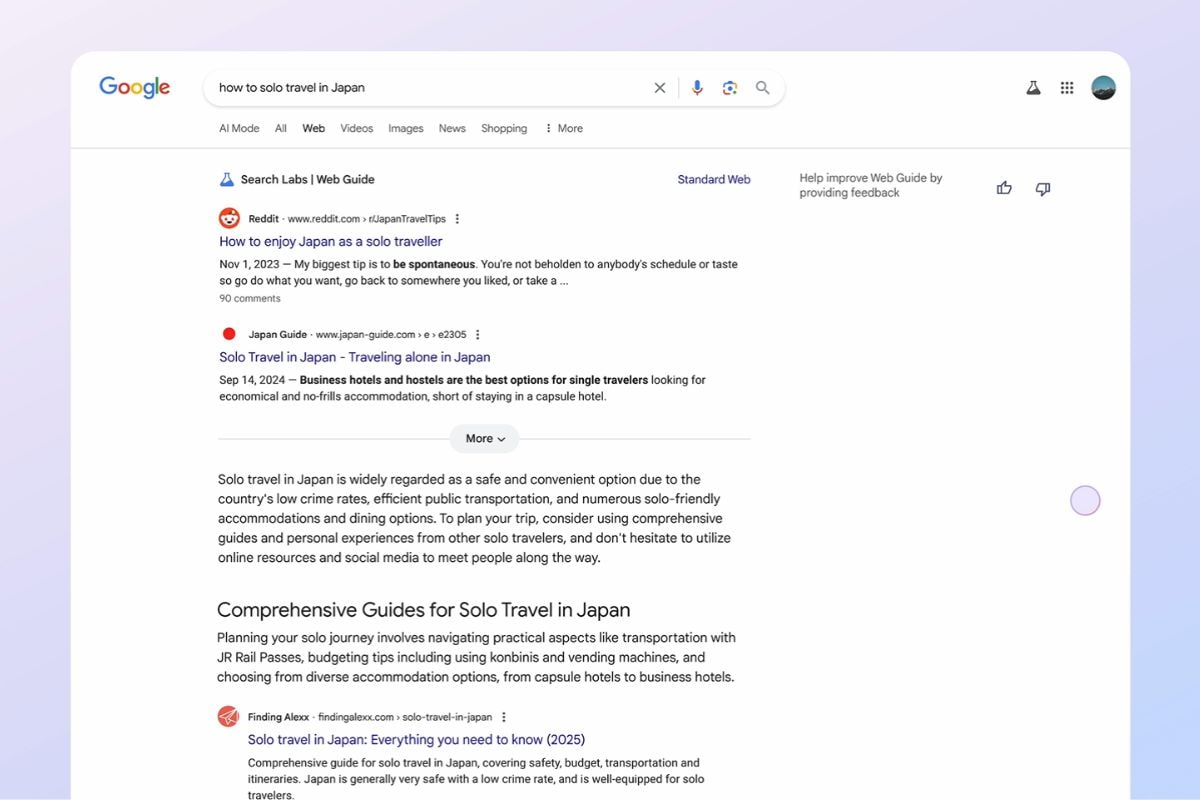Switch to the All results tab

(x=281, y=128)
